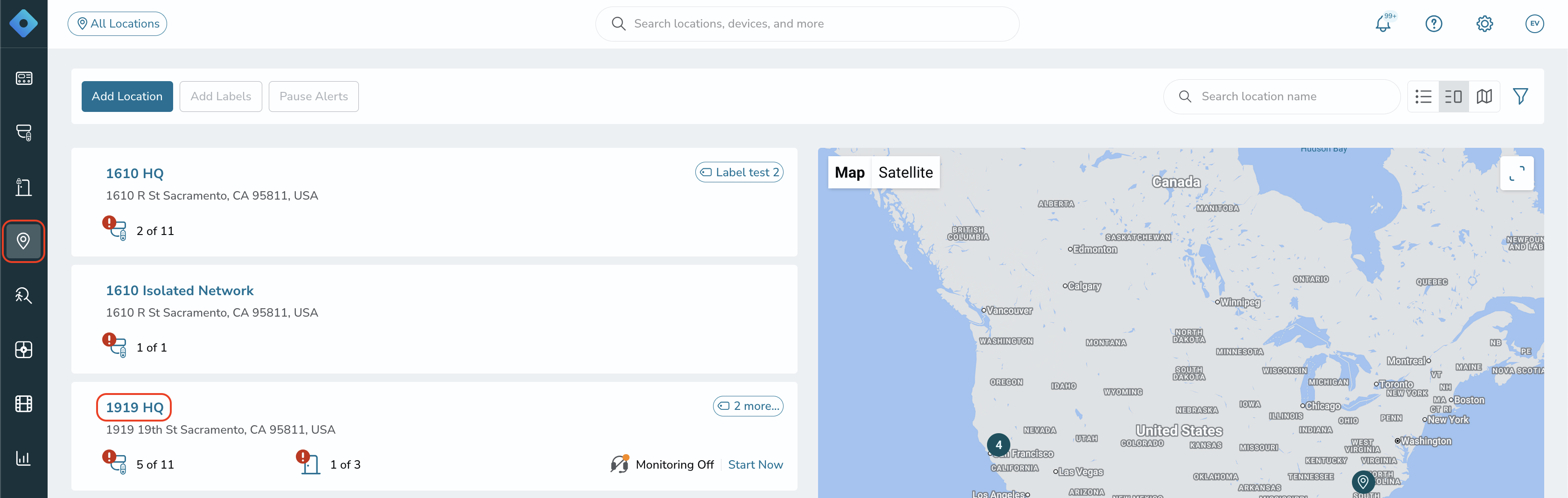Screen dimensions: 1568x498
Task: Open the dashboard icon in the sidebar
Action: [x=24, y=78]
